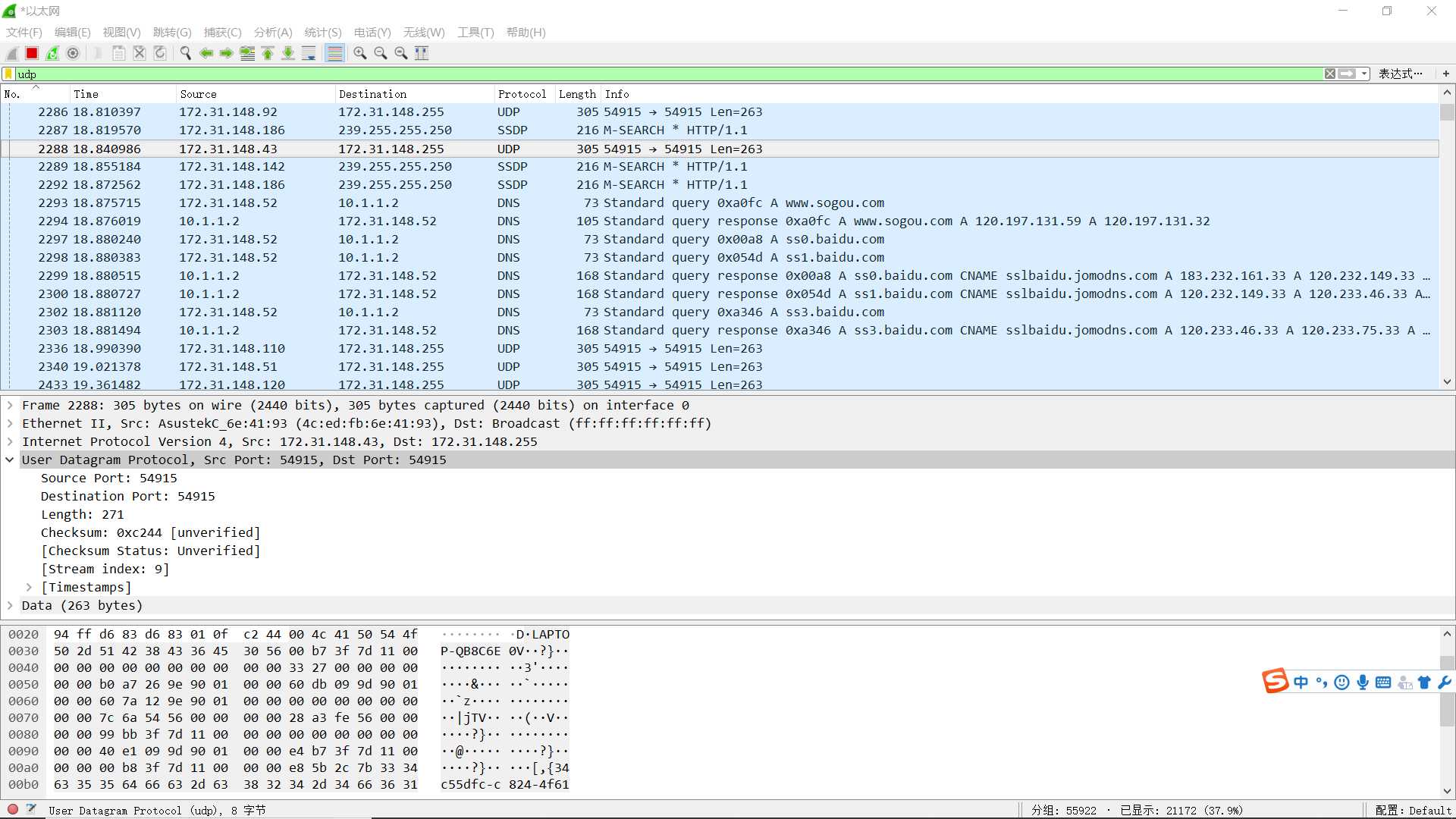This screenshot has width=1456, height=819.
Task: Jump to first packet icon
Action: [x=268, y=53]
